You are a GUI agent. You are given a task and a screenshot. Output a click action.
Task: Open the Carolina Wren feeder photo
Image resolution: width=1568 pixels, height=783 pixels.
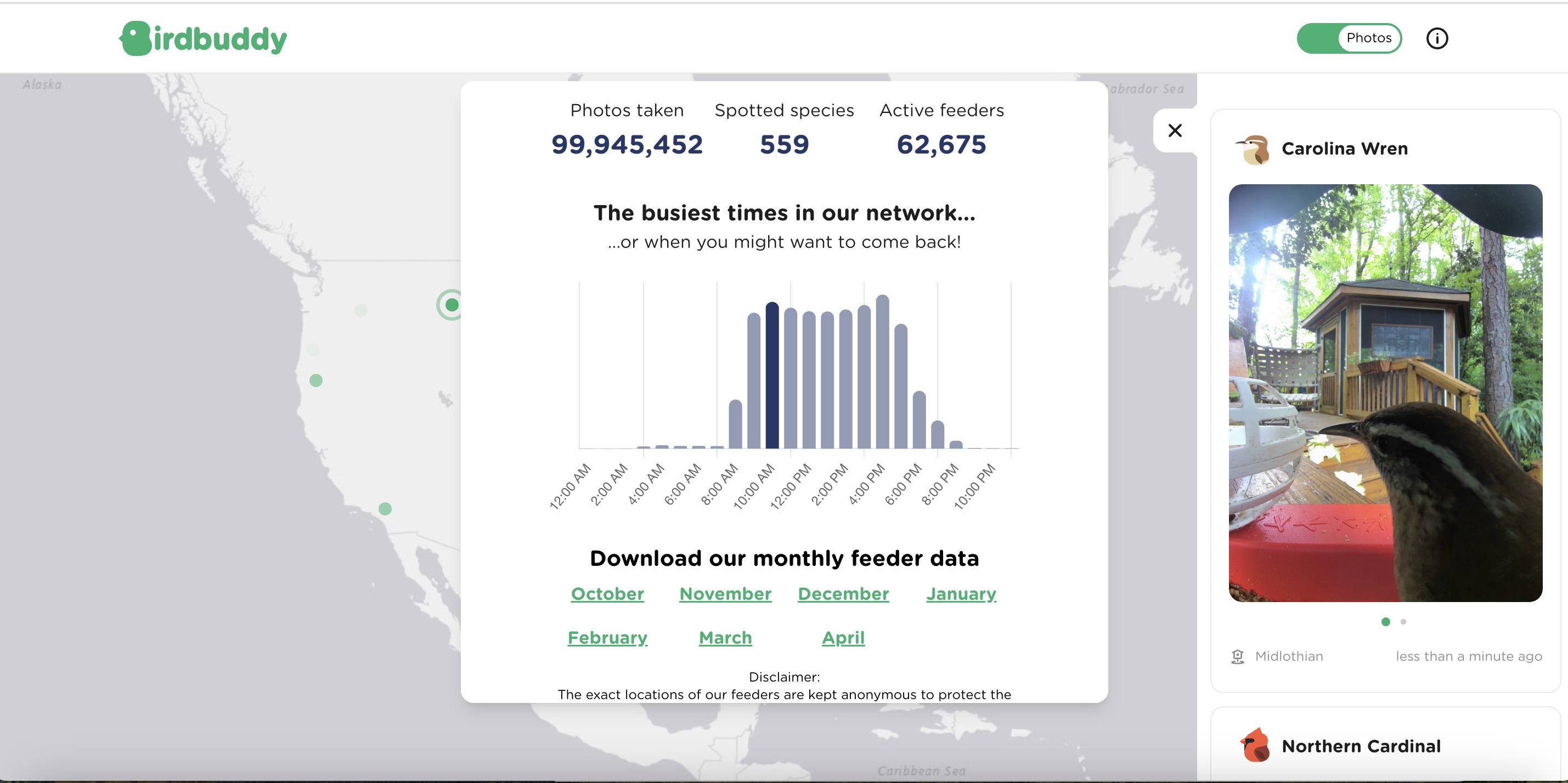(1385, 393)
